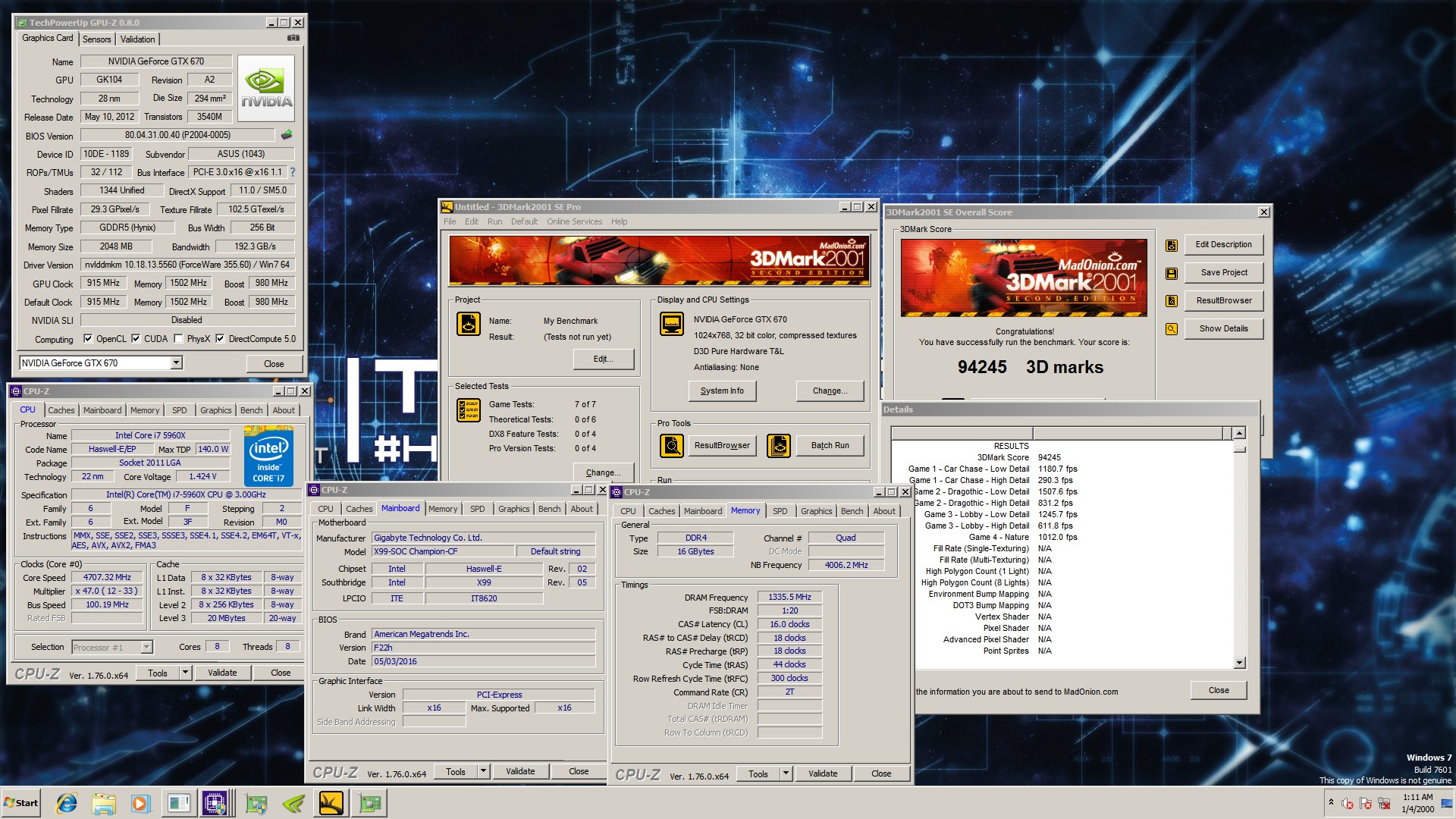This screenshot has width=1456, height=819.
Task: Open the Processor #1 selection dropdown
Action: [x=146, y=647]
